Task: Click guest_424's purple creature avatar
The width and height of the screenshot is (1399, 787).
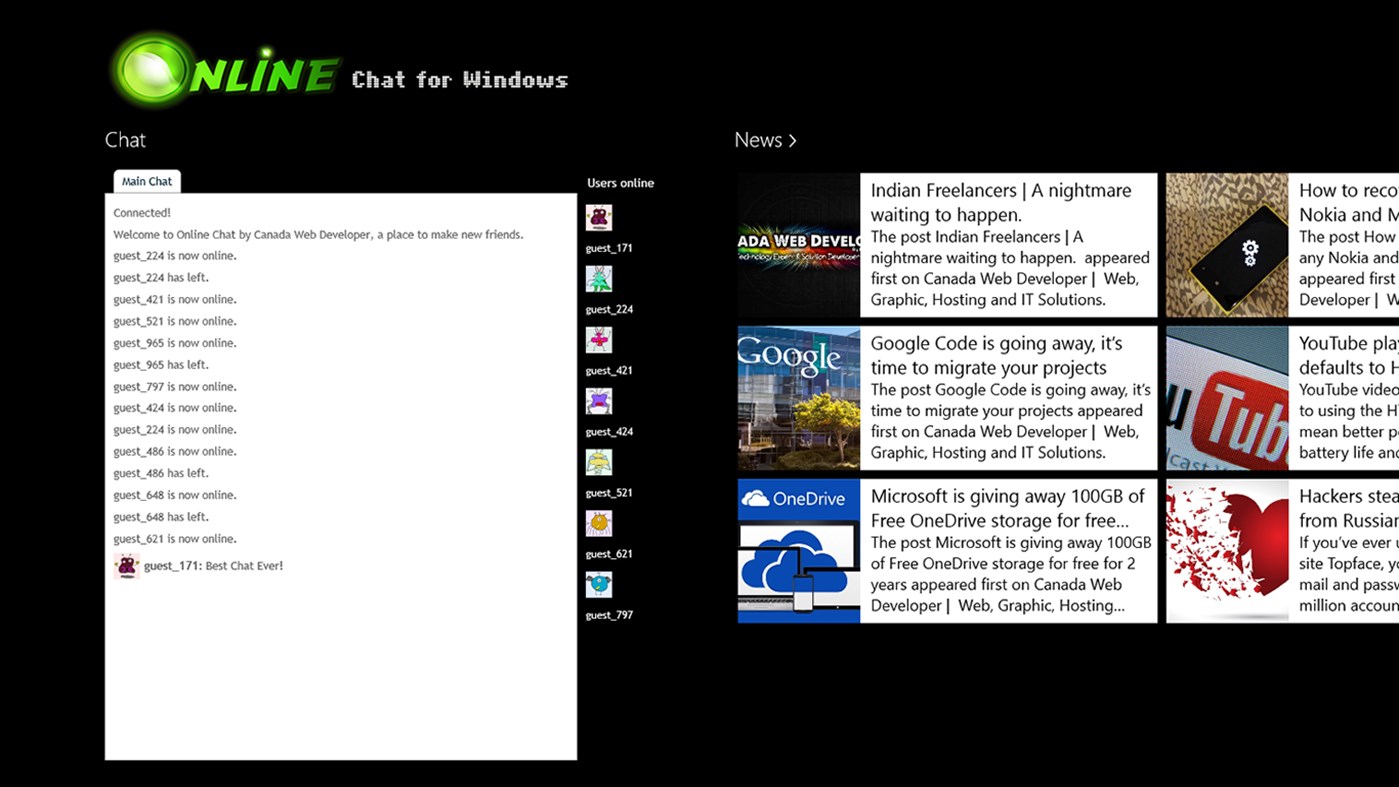Action: pos(599,401)
